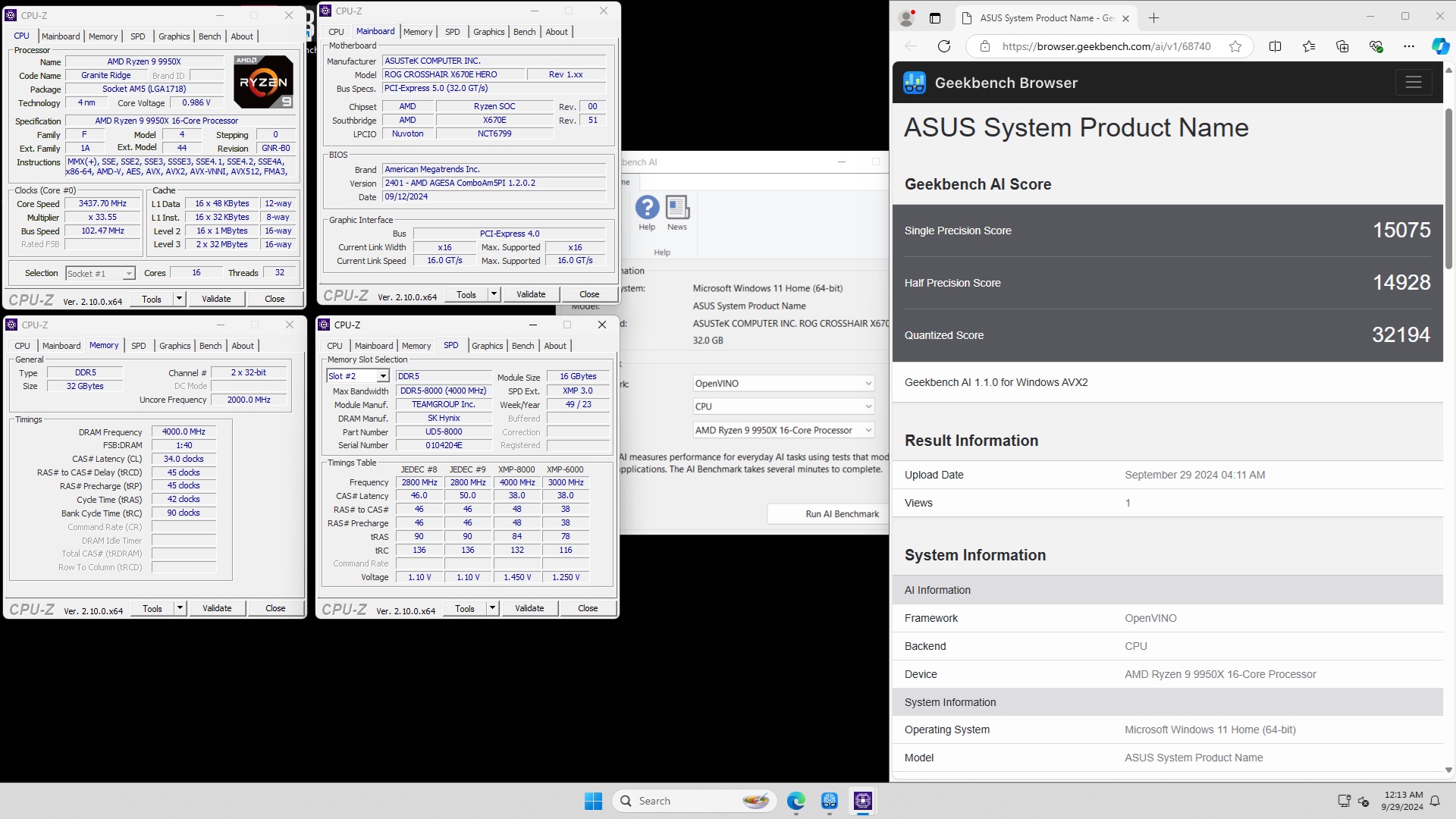
Task: Open notifications bell in system tray
Action: click(x=1435, y=801)
